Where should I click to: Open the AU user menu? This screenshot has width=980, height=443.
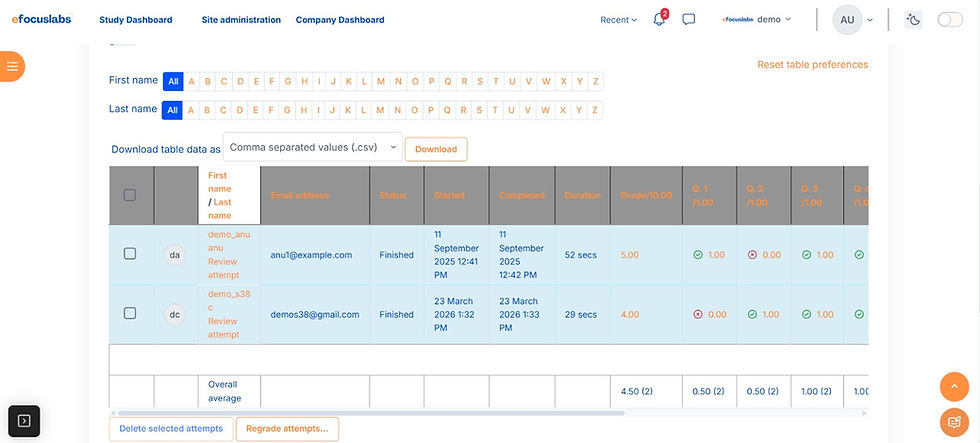click(x=853, y=20)
